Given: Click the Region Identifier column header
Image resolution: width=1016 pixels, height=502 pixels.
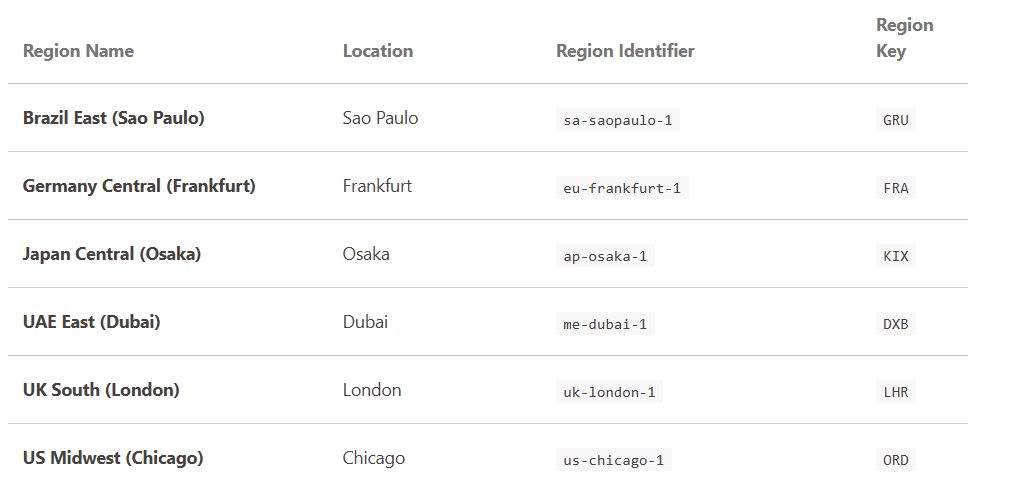Looking at the screenshot, I should click(x=625, y=51).
